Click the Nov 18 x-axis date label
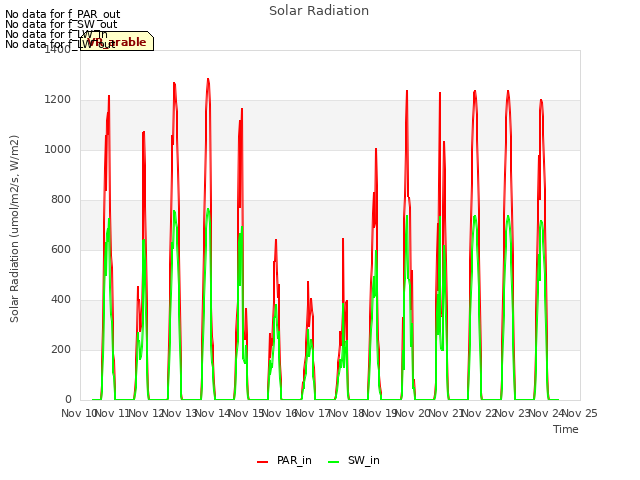 tap(346, 413)
